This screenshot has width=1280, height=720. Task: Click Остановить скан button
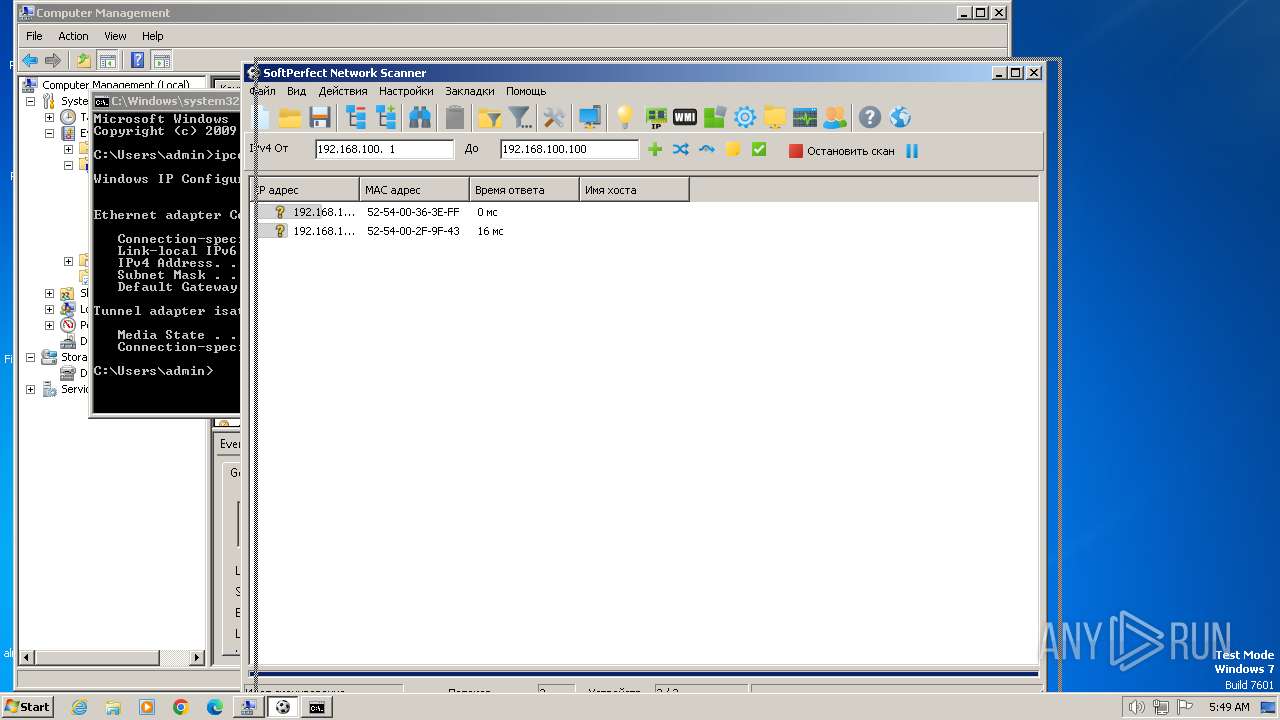pyautogui.click(x=841, y=151)
